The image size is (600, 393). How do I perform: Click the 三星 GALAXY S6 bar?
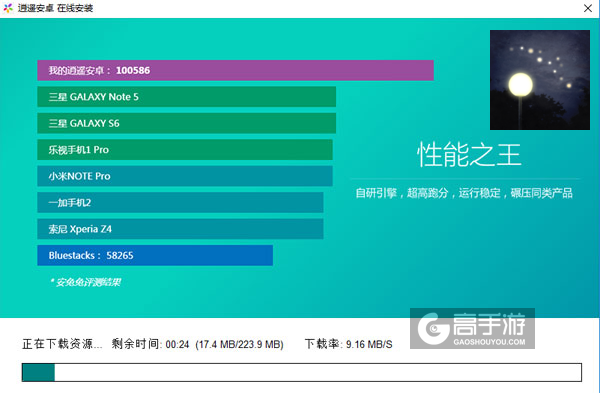tap(186, 123)
